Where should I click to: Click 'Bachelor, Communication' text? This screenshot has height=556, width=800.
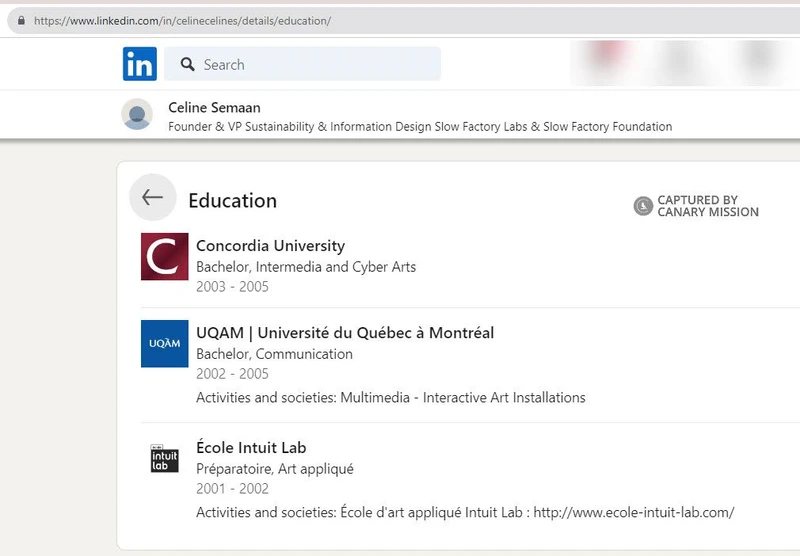274,354
